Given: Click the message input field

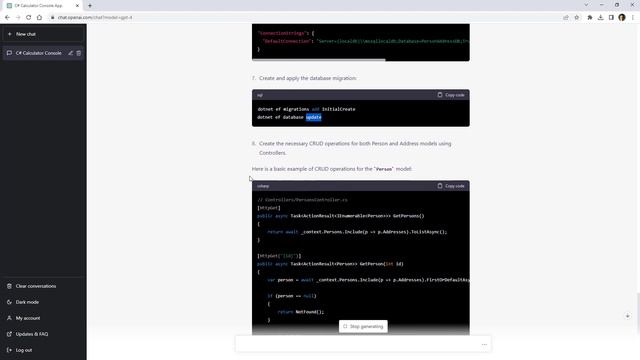Looking at the screenshot, I should (363, 344).
